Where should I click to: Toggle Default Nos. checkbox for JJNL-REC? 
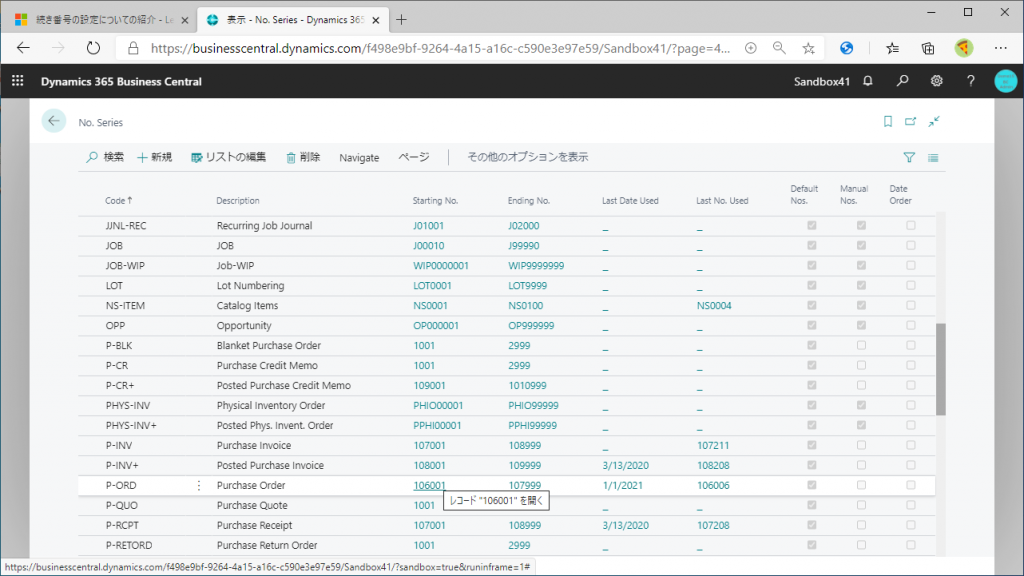coord(812,225)
